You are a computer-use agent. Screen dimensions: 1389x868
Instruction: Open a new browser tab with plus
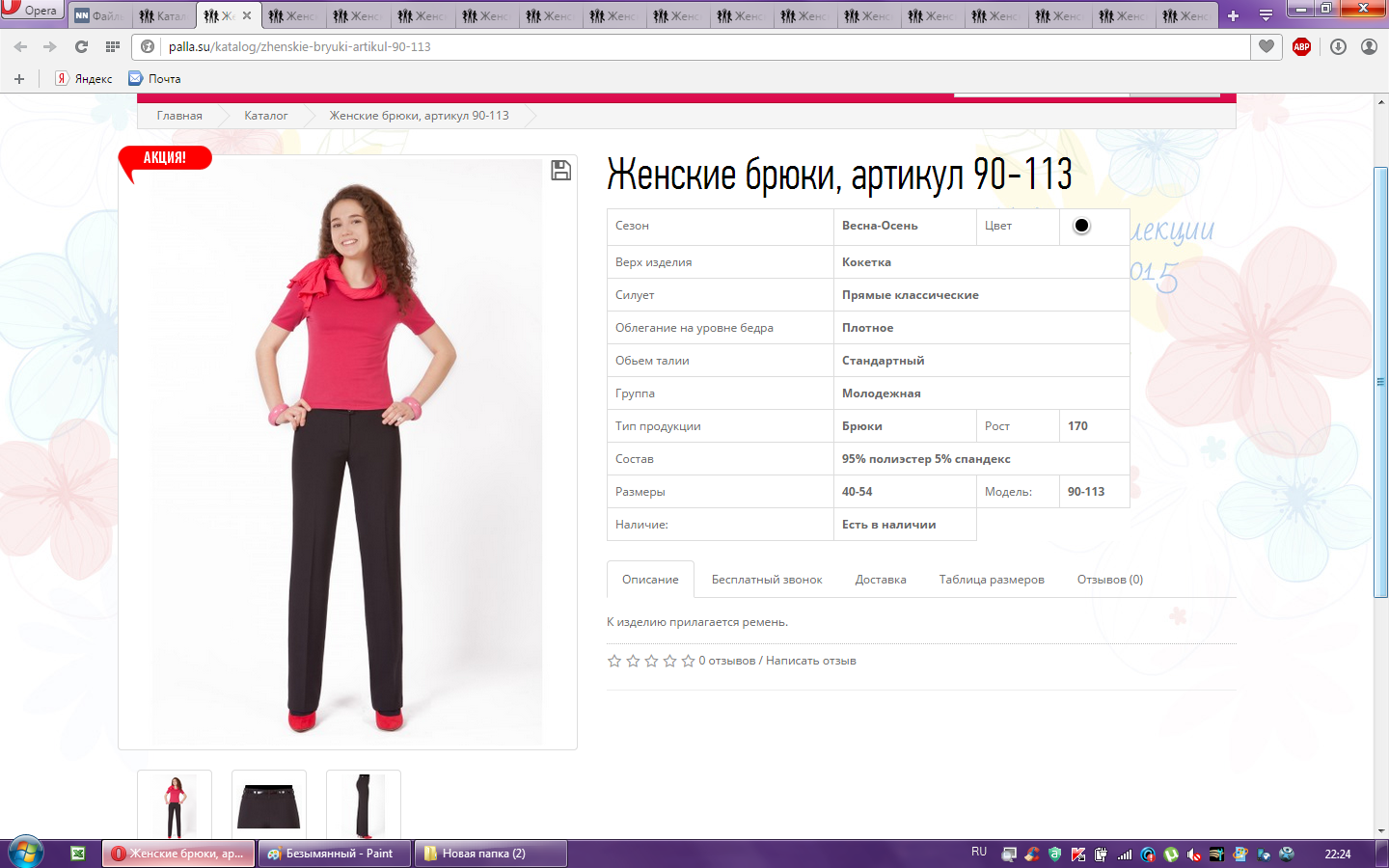click(1233, 15)
